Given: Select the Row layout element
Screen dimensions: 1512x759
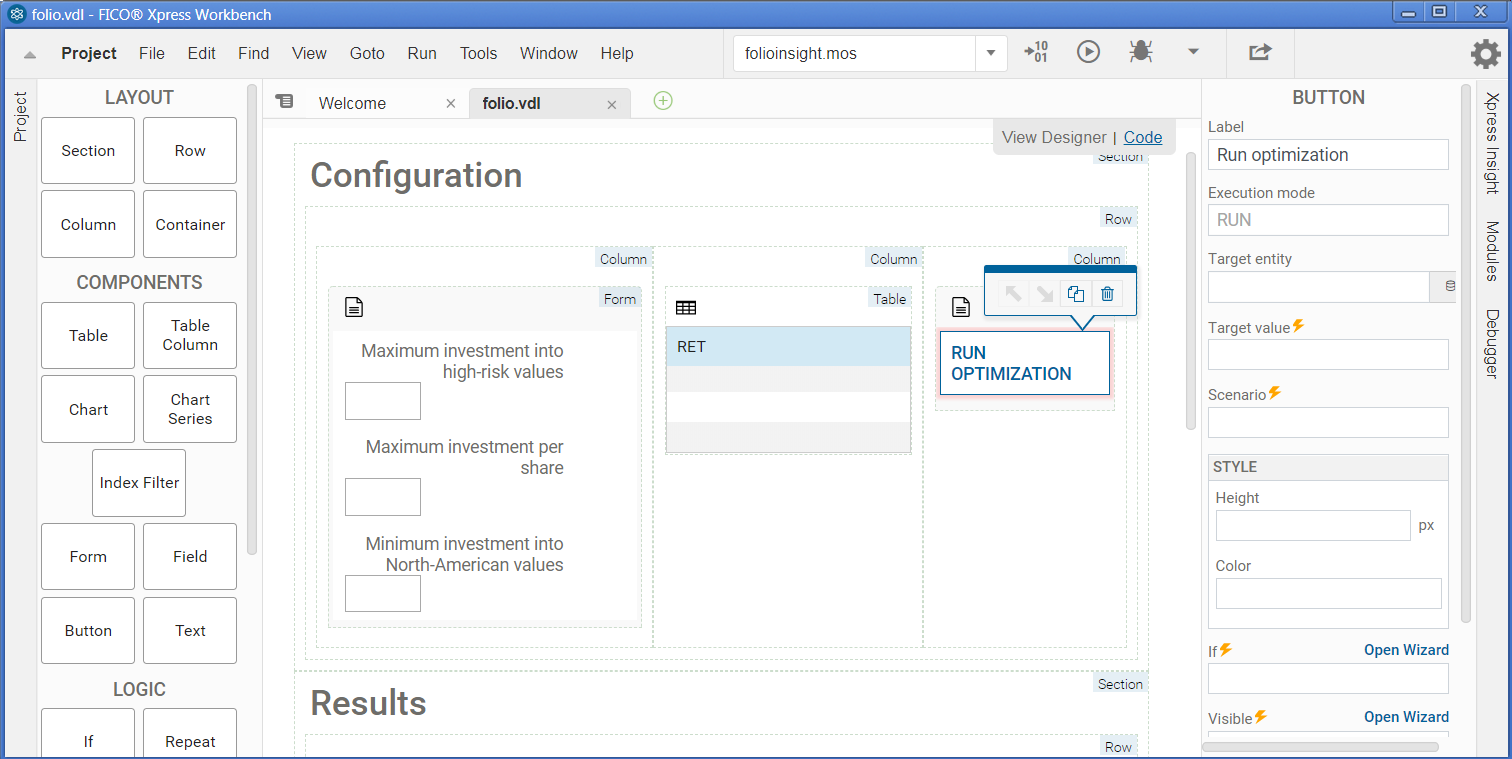Looking at the screenshot, I should (x=190, y=151).
